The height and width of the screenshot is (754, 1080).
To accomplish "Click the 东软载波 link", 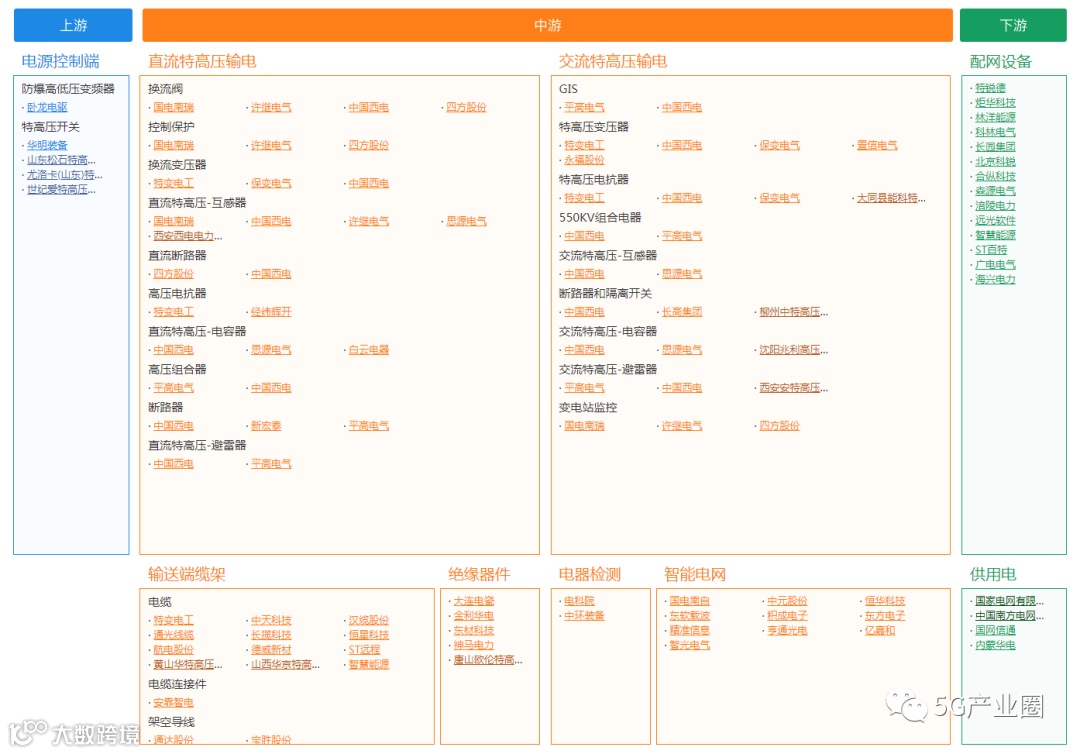I will (689, 616).
